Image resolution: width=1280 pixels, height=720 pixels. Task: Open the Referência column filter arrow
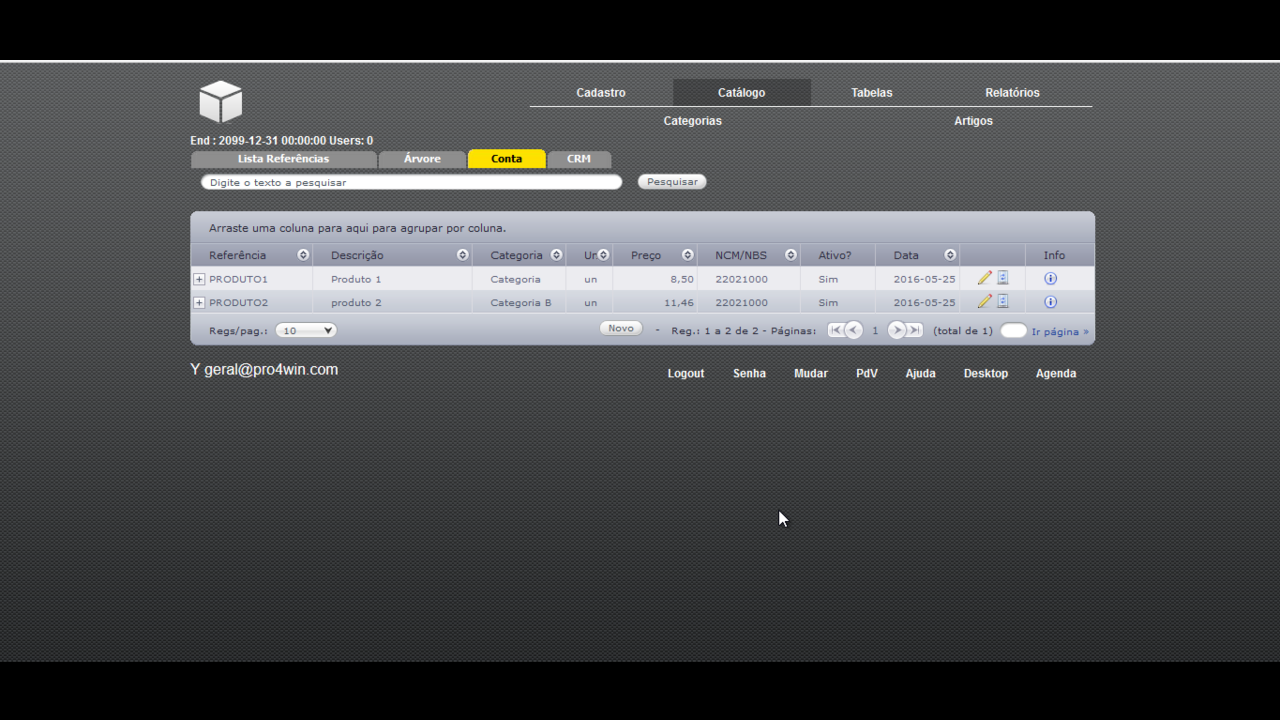pyautogui.click(x=303, y=255)
